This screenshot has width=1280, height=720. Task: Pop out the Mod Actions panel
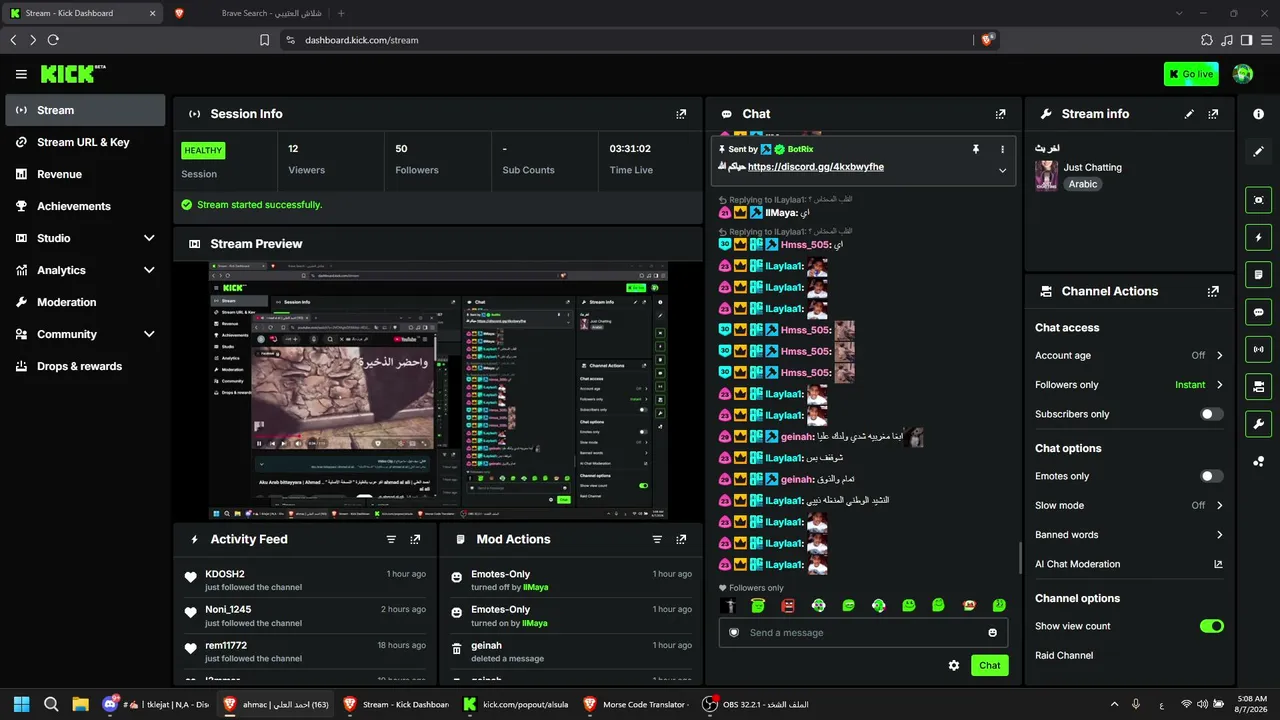click(x=681, y=539)
